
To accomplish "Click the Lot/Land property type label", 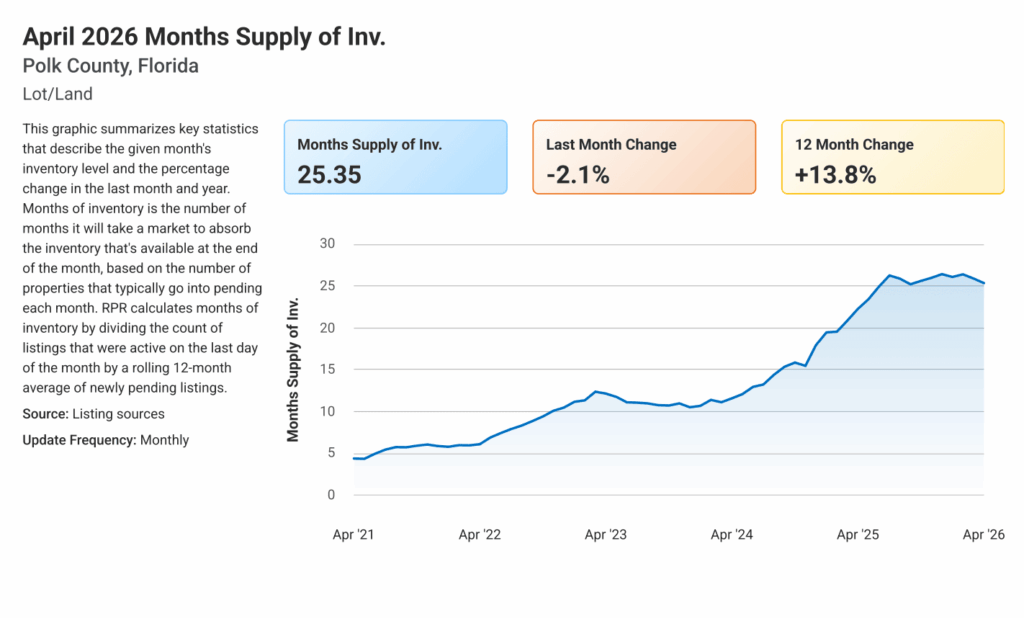I will coord(57,94).
